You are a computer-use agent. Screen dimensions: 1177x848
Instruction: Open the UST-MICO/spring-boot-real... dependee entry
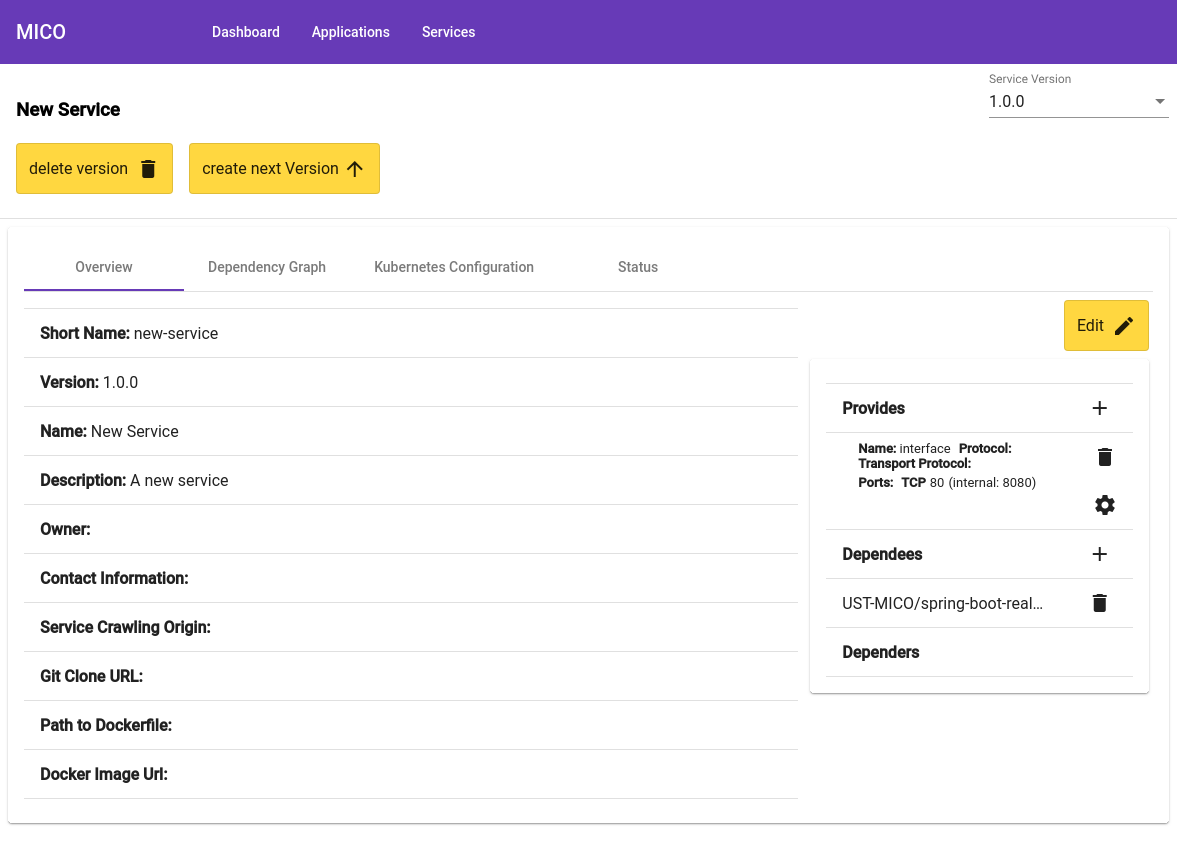942,603
